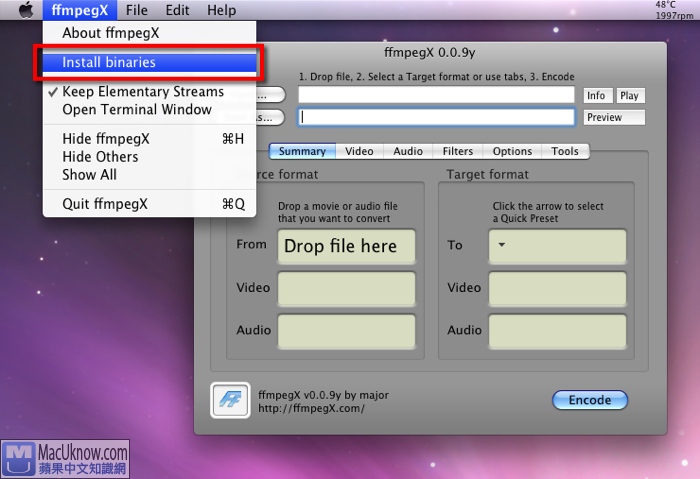
Task: Open the Apple menu
Action: coord(26,10)
